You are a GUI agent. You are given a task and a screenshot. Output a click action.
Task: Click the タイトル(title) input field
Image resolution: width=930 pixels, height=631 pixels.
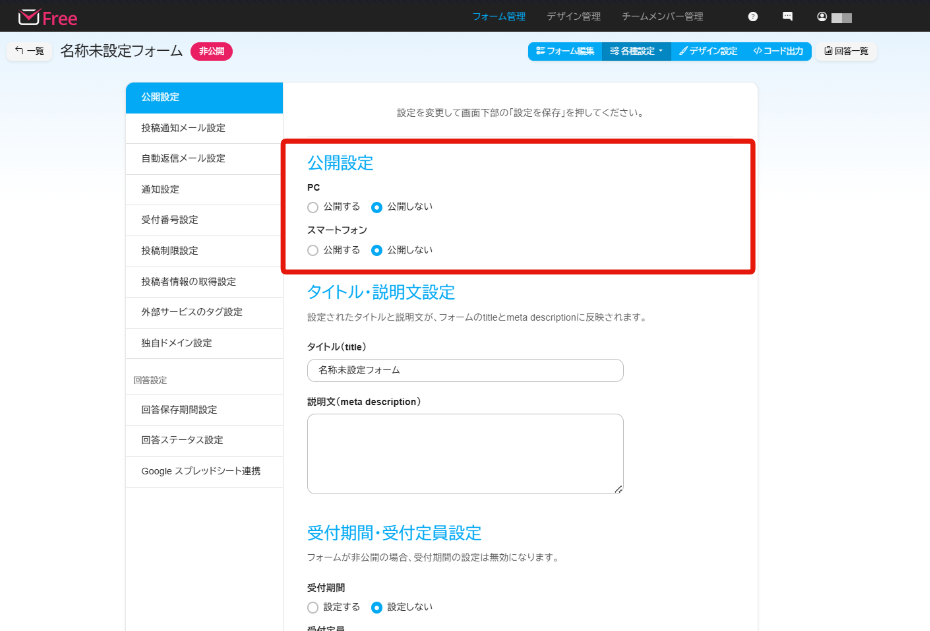[x=465, y=370]
